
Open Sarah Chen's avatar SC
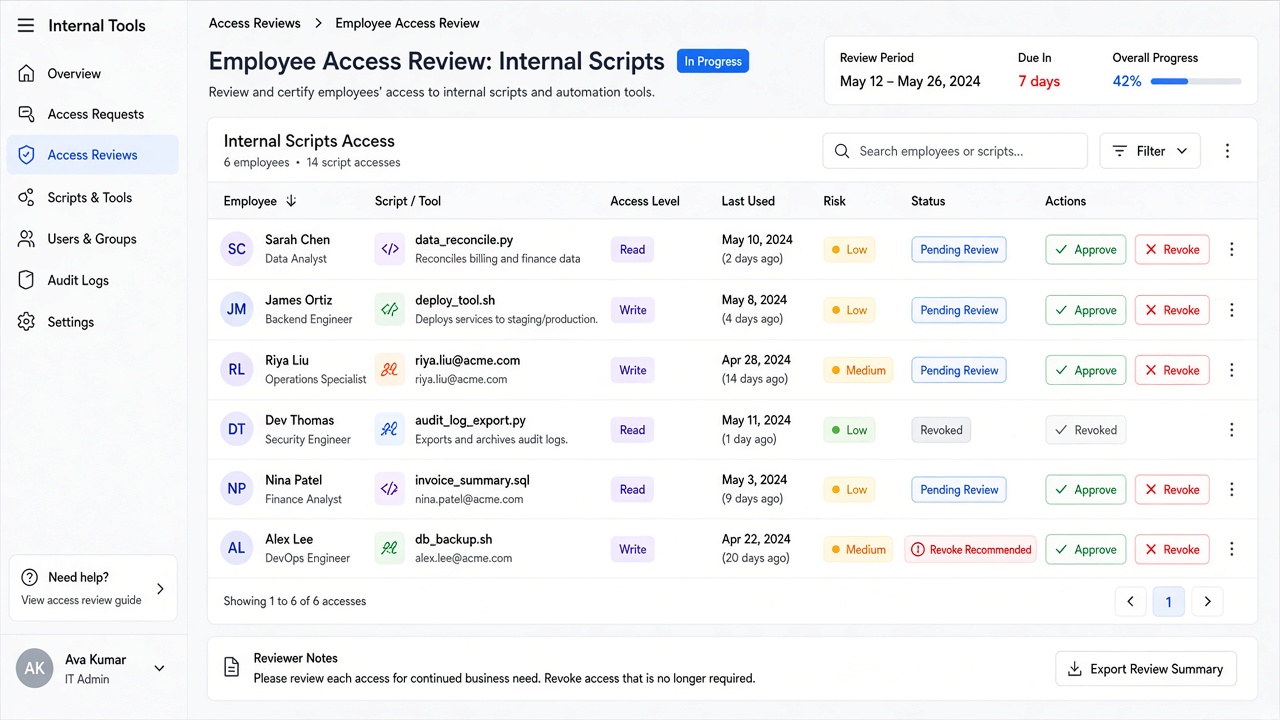point(237,249)
